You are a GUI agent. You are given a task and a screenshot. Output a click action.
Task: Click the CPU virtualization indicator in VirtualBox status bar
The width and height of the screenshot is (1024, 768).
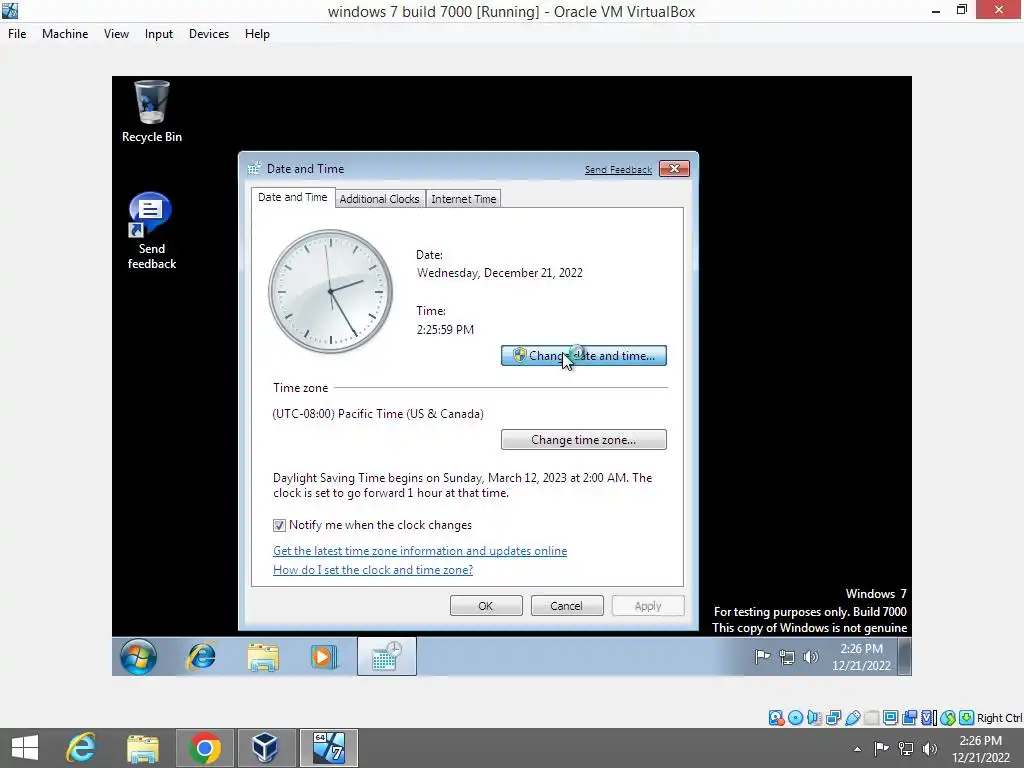(928, 718)
